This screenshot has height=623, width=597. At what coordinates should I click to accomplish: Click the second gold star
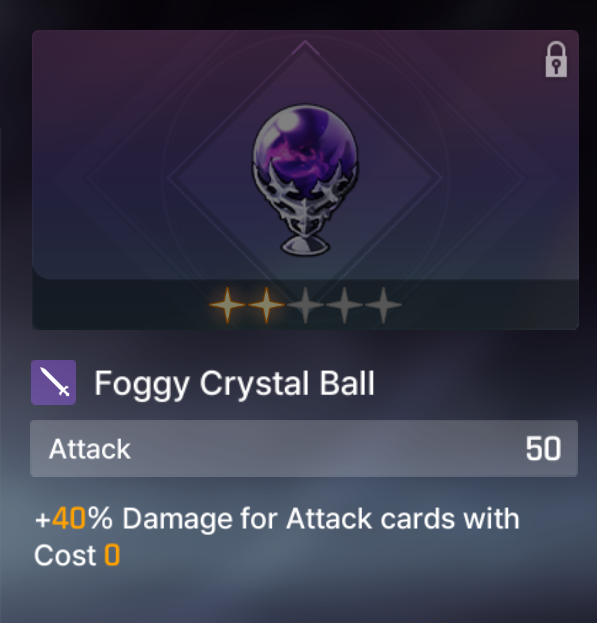pyautogui.click(x=266, y=305)
